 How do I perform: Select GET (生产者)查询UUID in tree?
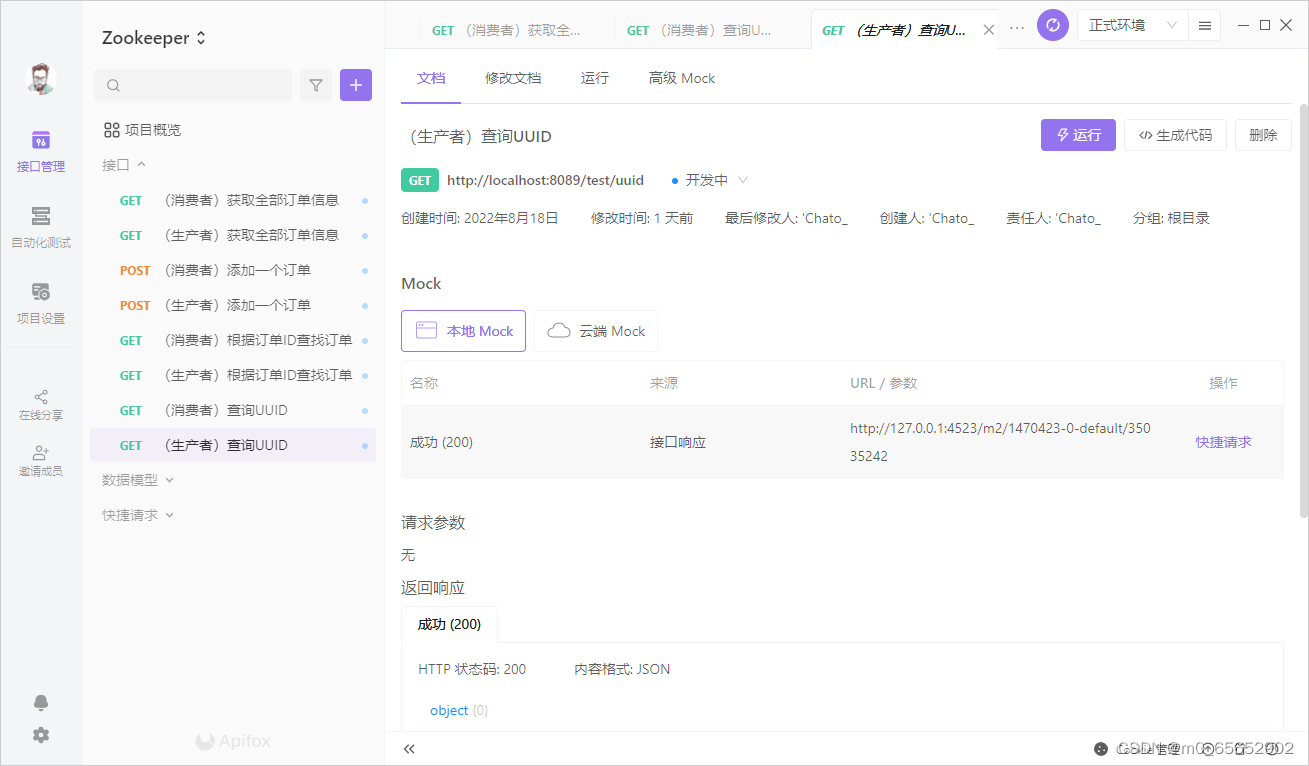(233, 445)
